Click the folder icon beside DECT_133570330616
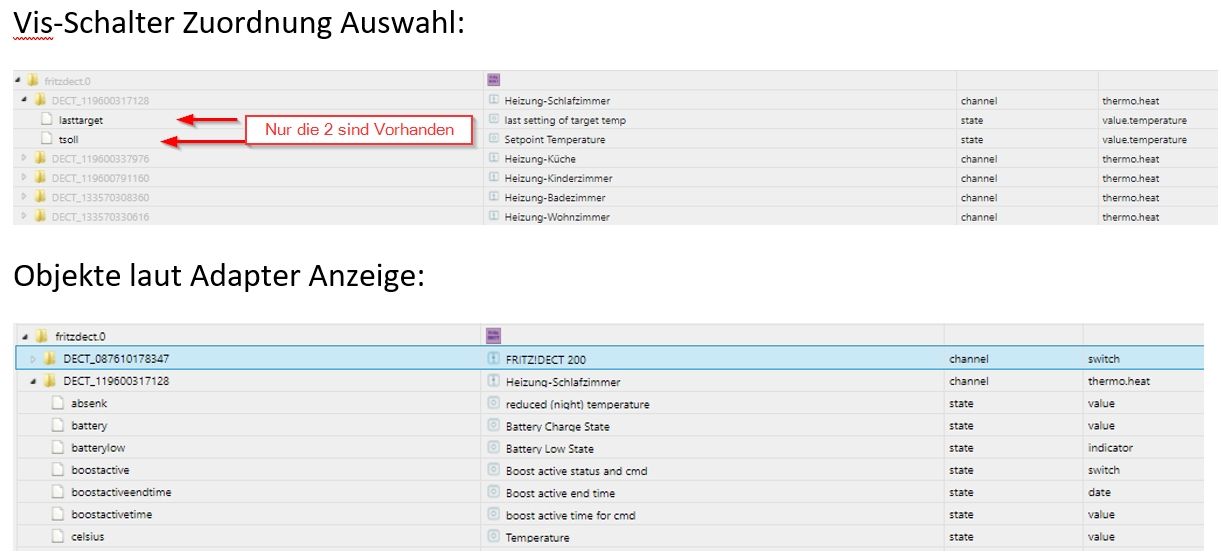Screen dimensions: 1221x558 (40, 217)
